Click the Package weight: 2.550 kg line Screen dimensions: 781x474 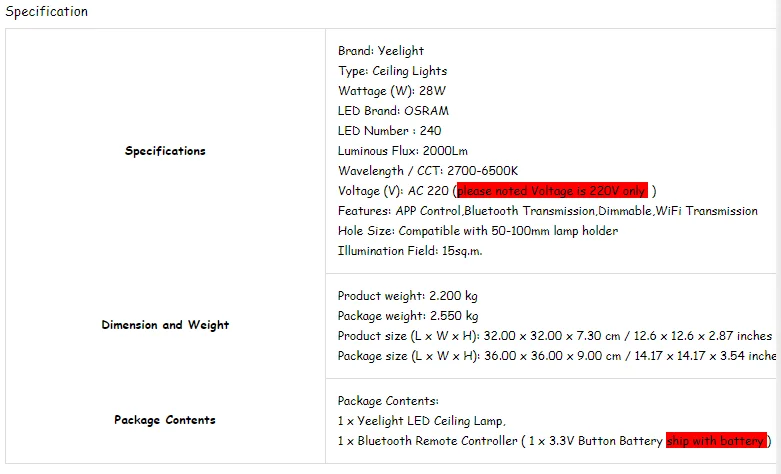click(408, 316)
